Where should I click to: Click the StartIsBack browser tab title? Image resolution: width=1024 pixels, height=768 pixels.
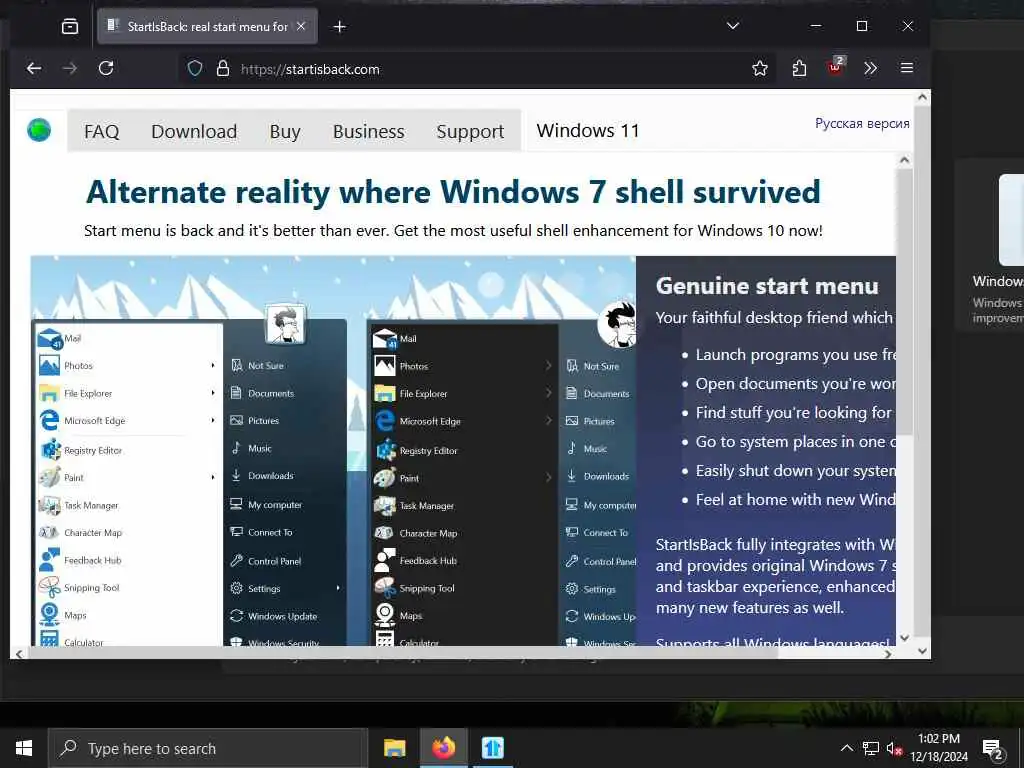pyautogui.click(x=208, y=27)
